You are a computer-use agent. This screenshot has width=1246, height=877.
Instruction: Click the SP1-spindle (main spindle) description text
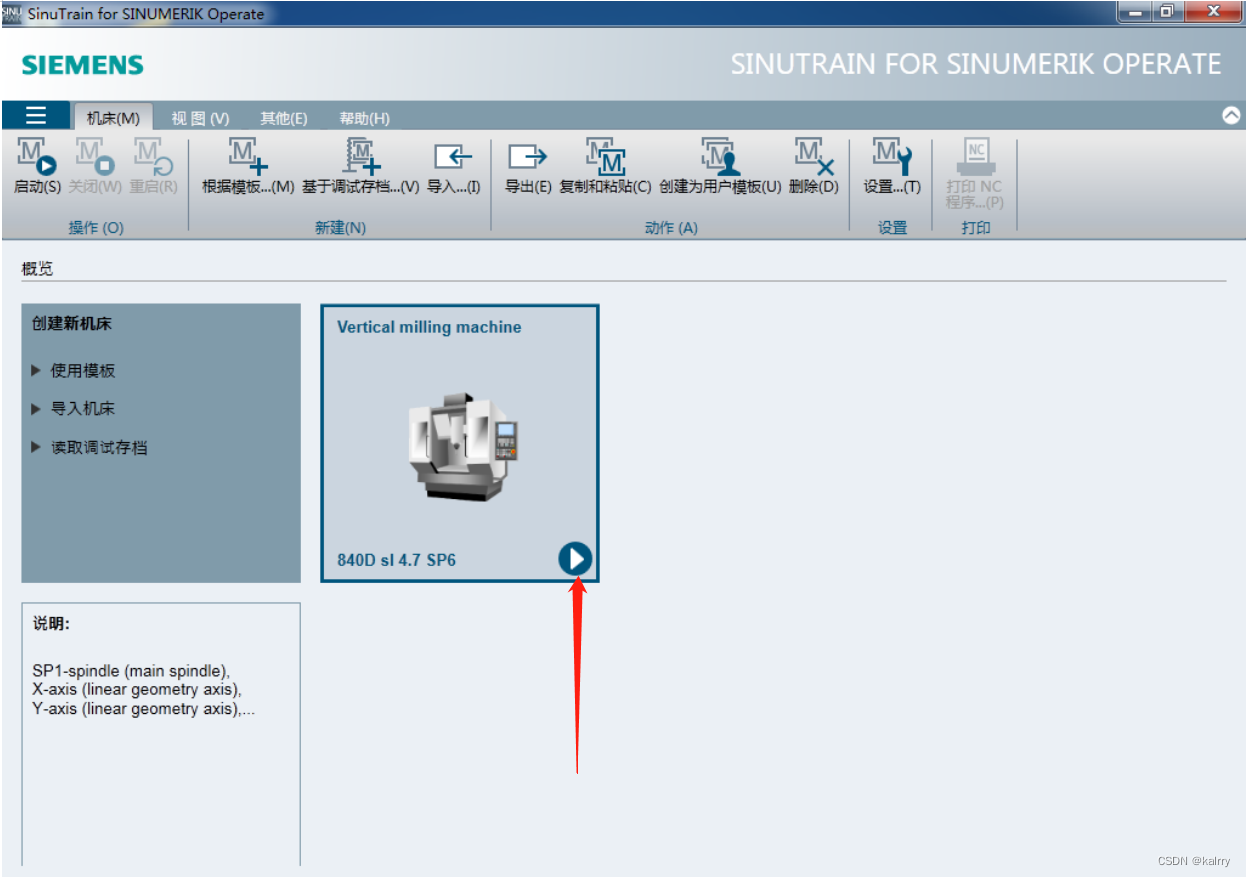tap(131, 670)
